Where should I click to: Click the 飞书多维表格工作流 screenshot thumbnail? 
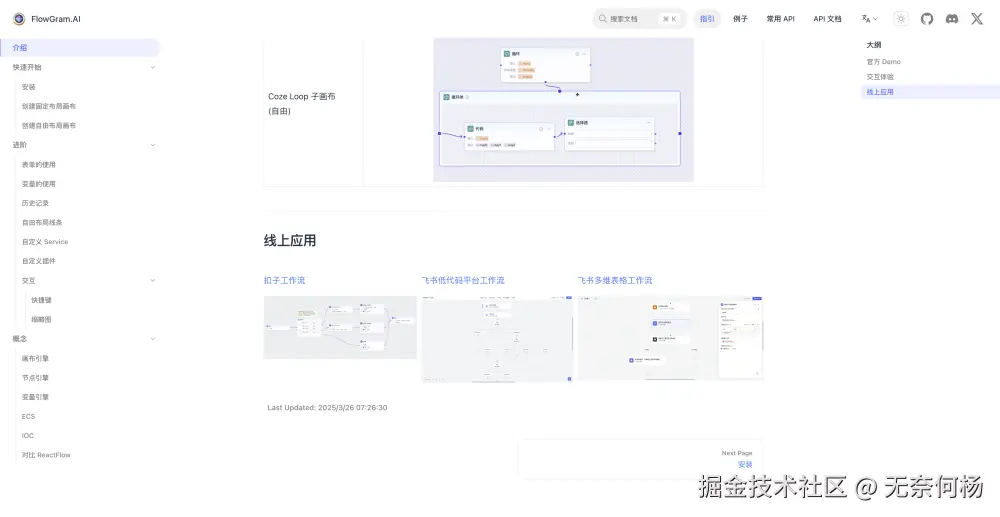point(670,338)
